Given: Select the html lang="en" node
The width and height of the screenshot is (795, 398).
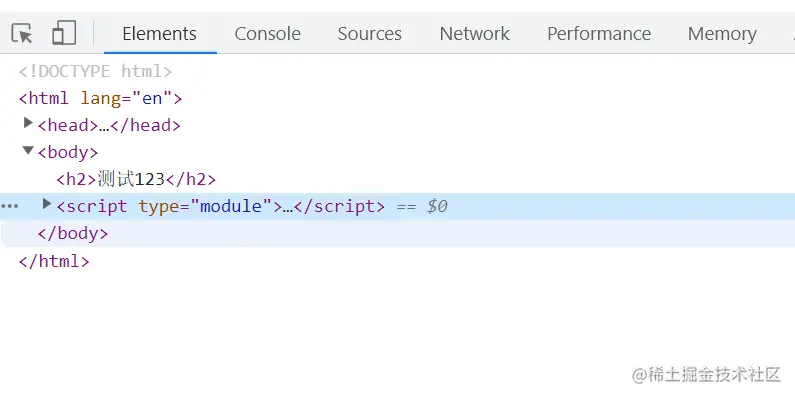Looking at the screenshot, I should point(100,98).
